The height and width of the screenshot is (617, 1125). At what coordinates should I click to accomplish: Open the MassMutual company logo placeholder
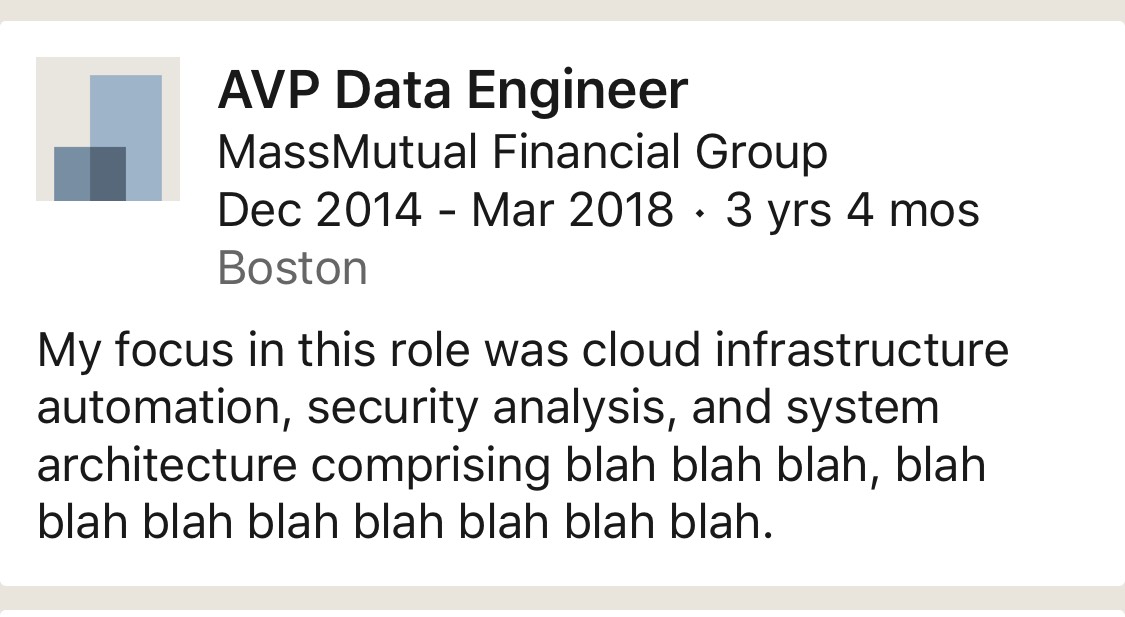(x=108, y=129)
